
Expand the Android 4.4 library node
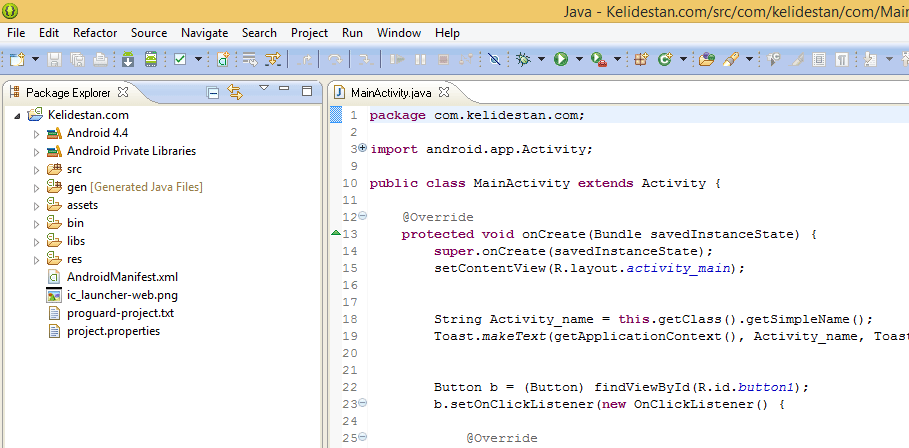[37, 134]
